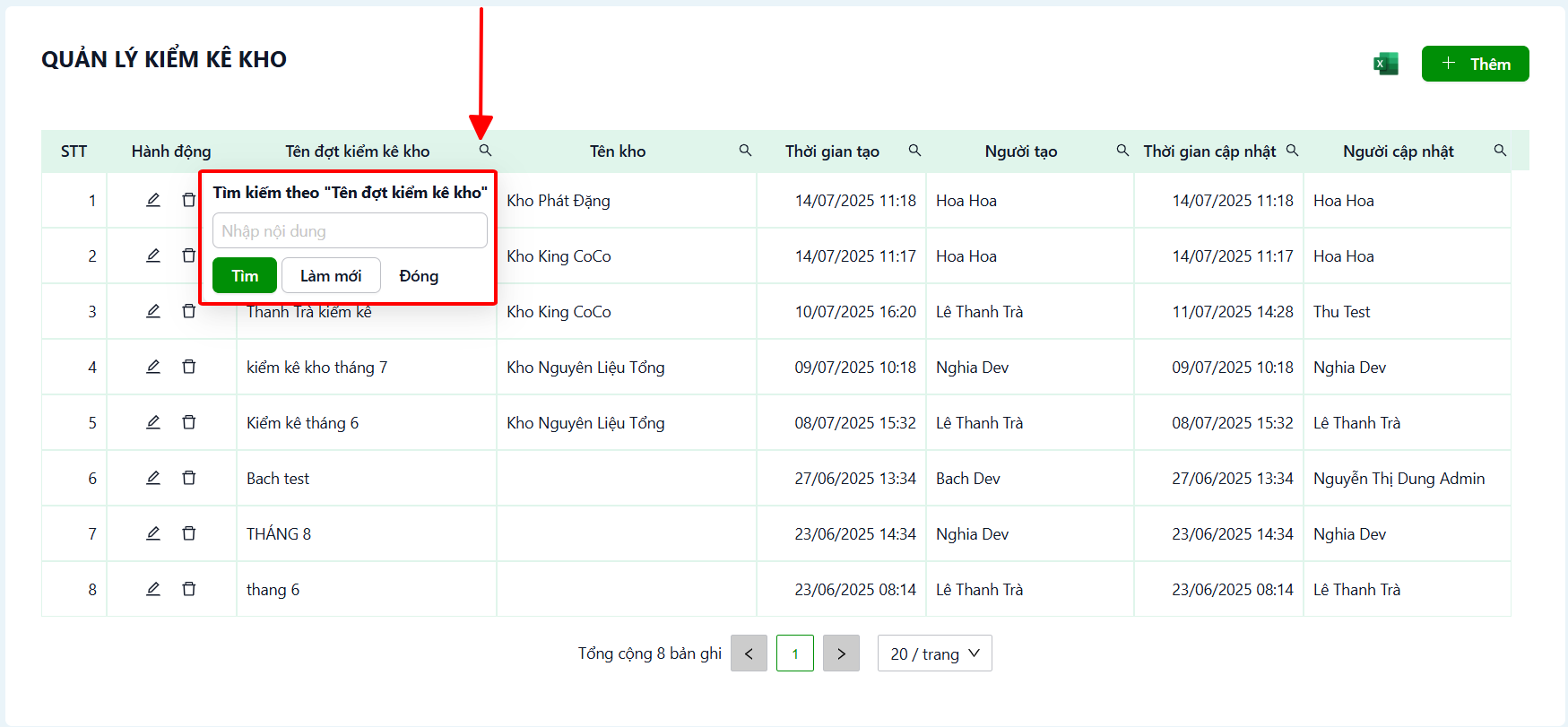Viewport: 1568px width, 727px height.
Task: Click search icon beside Tên đợt kiểm kê kho
Action: coord(485,151)
